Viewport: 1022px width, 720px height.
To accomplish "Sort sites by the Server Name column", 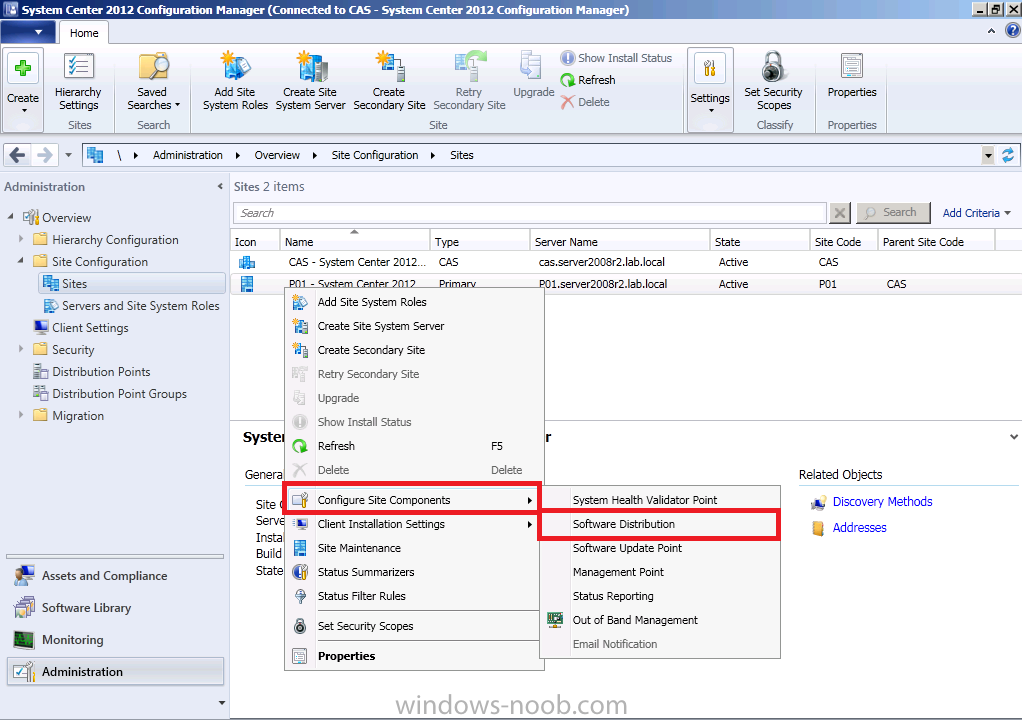I will click(x=619, y=241).
